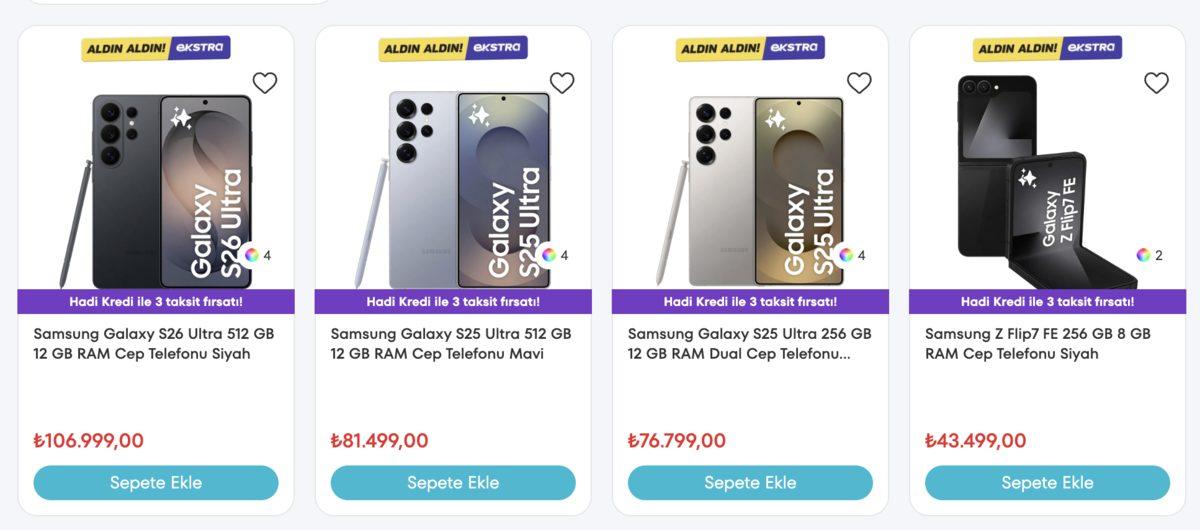Click Hadi Kredi banner on Z Flip7 FE
Viewport: 1200px width, 530px height.
point(1047,301)
